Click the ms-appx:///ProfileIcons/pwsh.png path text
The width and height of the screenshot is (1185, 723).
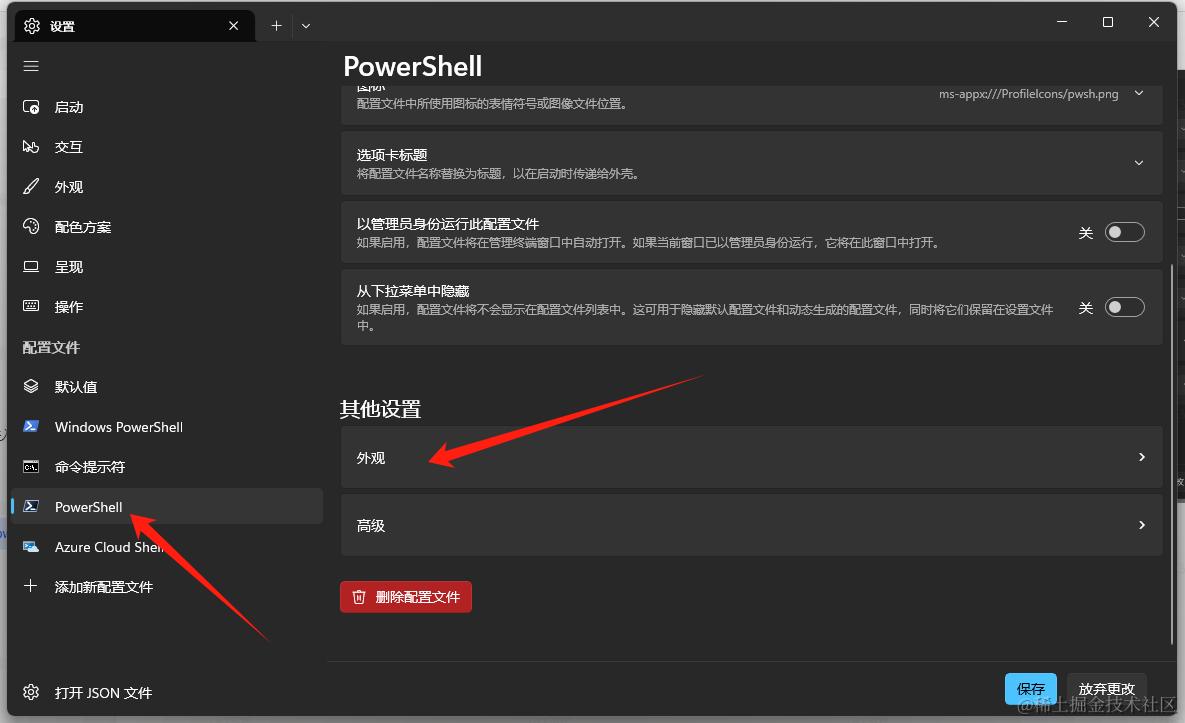tap(1029, 94)
